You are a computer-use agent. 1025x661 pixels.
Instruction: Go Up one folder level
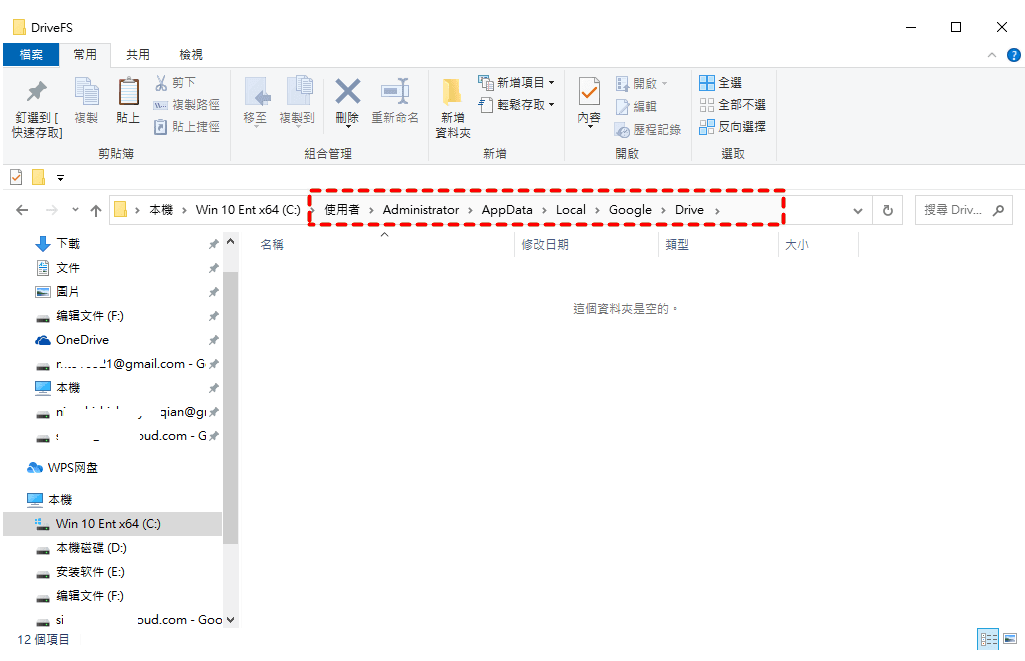coord(96,210)
